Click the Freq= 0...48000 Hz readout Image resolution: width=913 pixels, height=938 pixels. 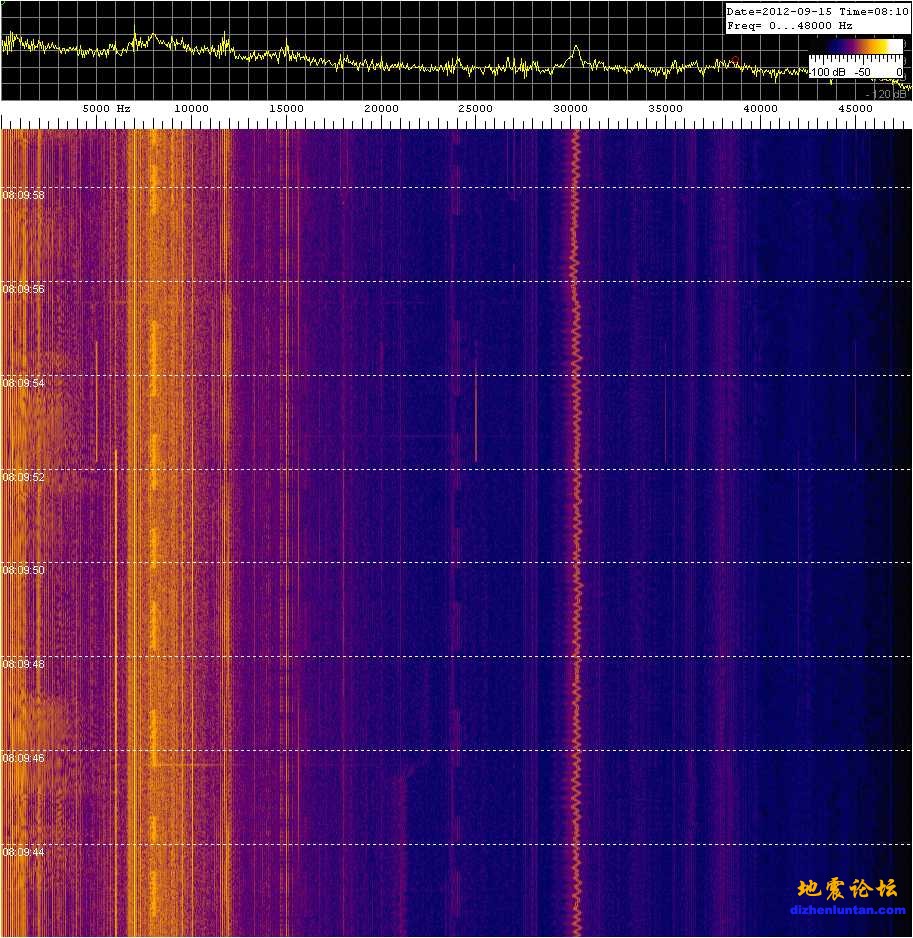(789, 26)
